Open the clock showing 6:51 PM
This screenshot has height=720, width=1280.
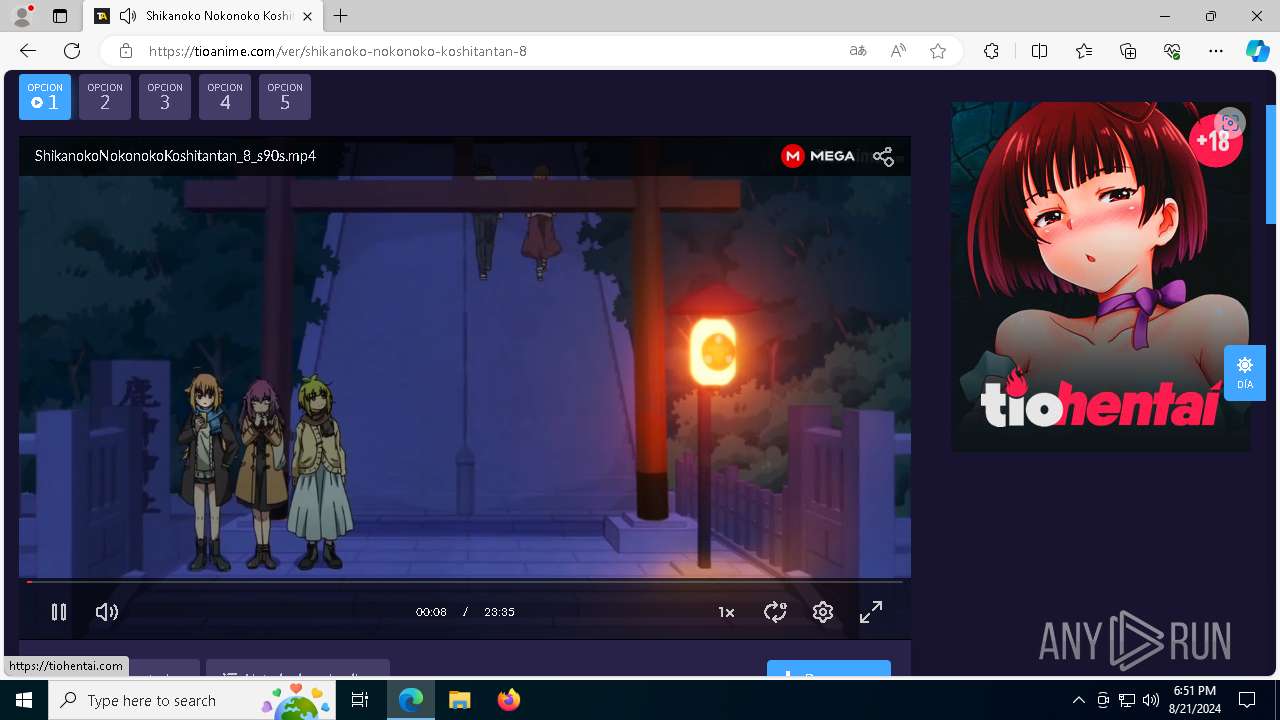(x=1195, y=700)
